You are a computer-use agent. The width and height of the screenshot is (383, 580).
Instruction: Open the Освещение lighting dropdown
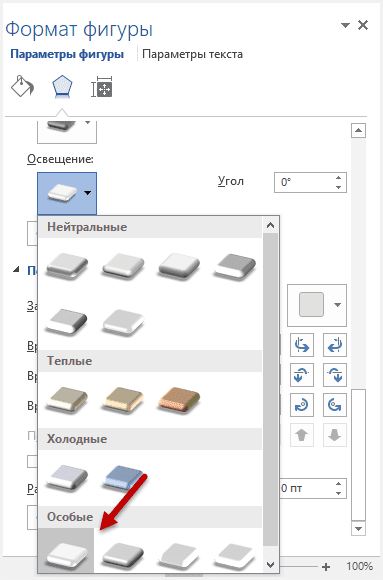click(x=67, y=193)
